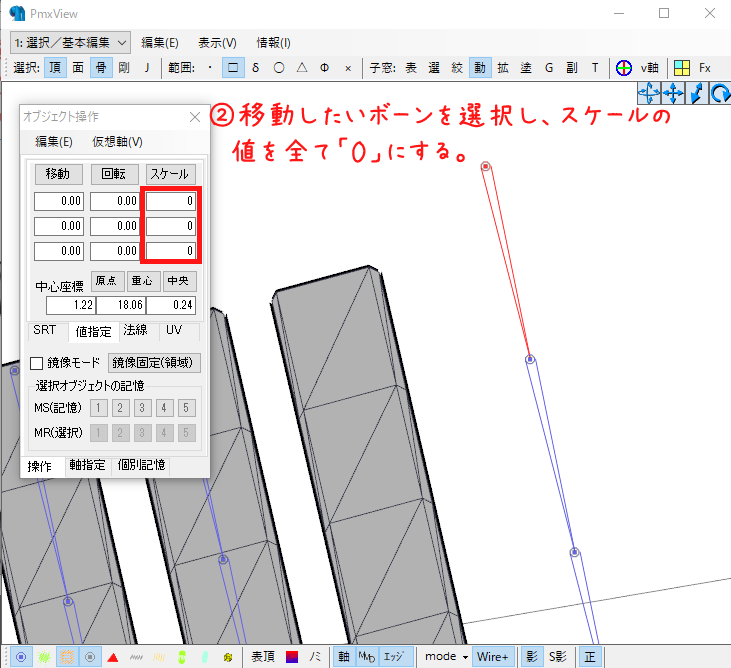This screenshot has width=731, height=668.
Task: Select triangle range selection icon
Action: 302,68
